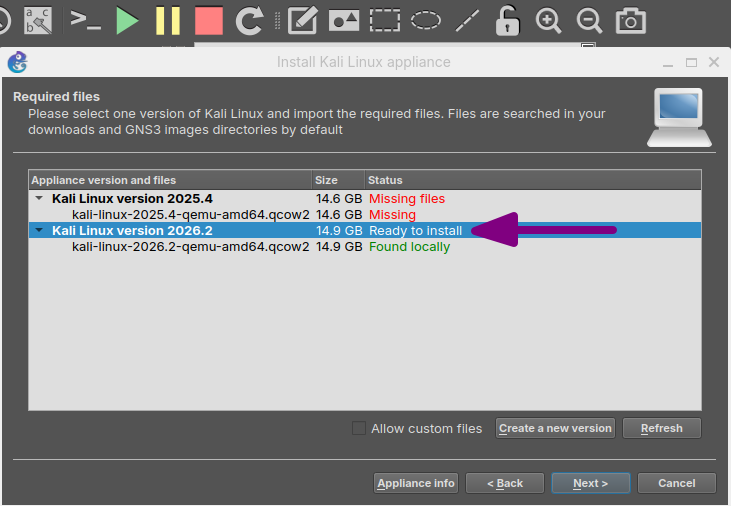This screenshot has height=506, width=731.
Task: Add a note with edit icon
Action: [x=303, y=21]
